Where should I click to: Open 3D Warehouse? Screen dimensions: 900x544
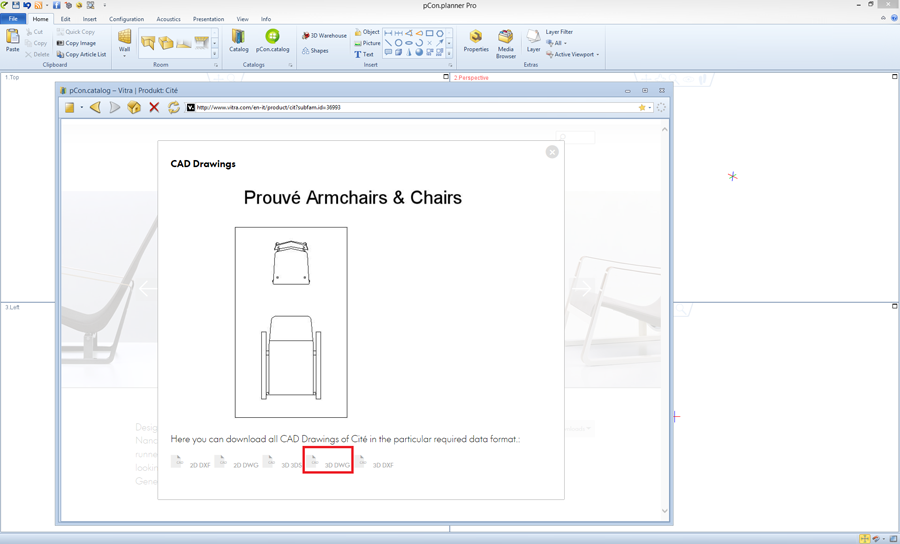click(324, 36)
